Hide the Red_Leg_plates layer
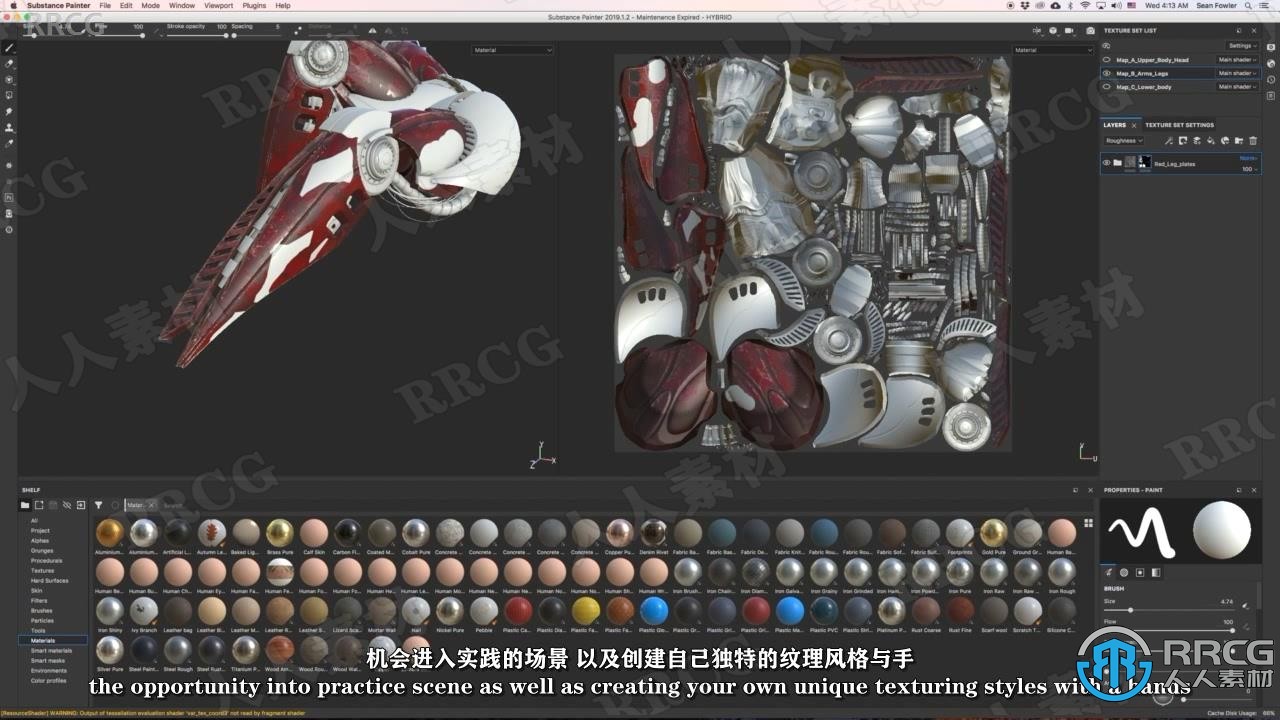 [x=1106, y=163]
